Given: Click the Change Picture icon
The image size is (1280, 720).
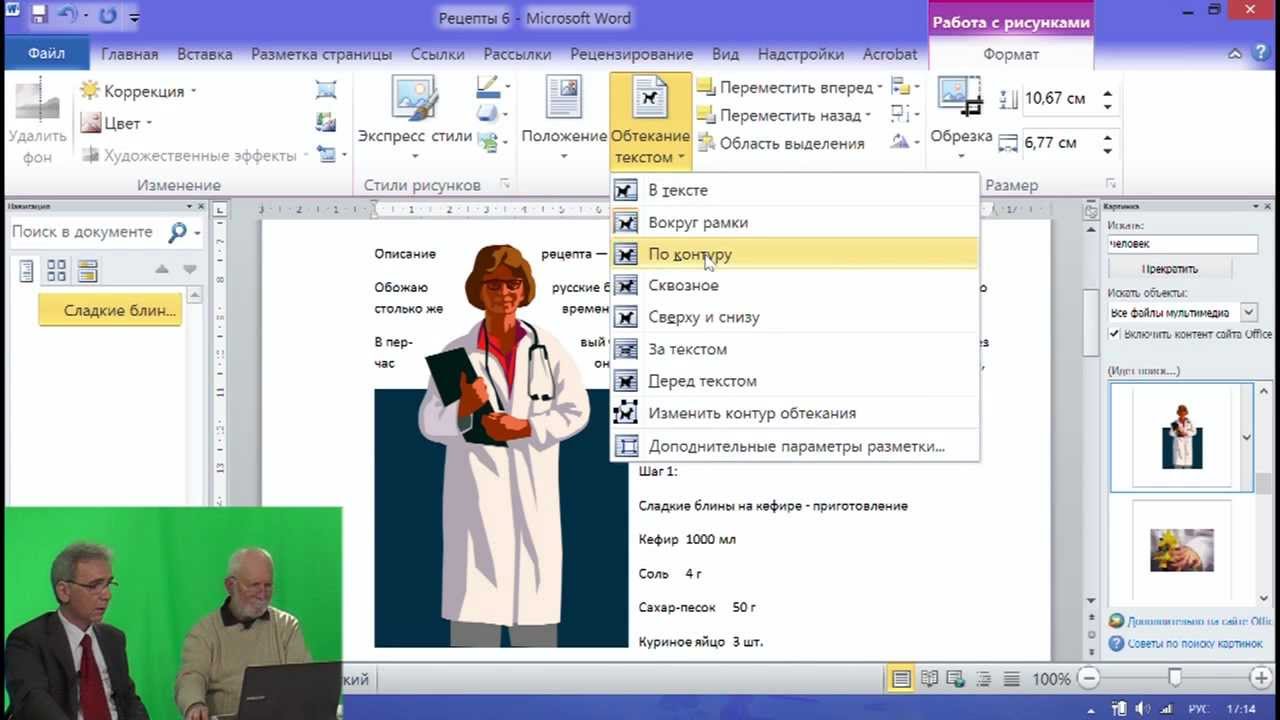Looking at the screenshot, I should (326, 123).
